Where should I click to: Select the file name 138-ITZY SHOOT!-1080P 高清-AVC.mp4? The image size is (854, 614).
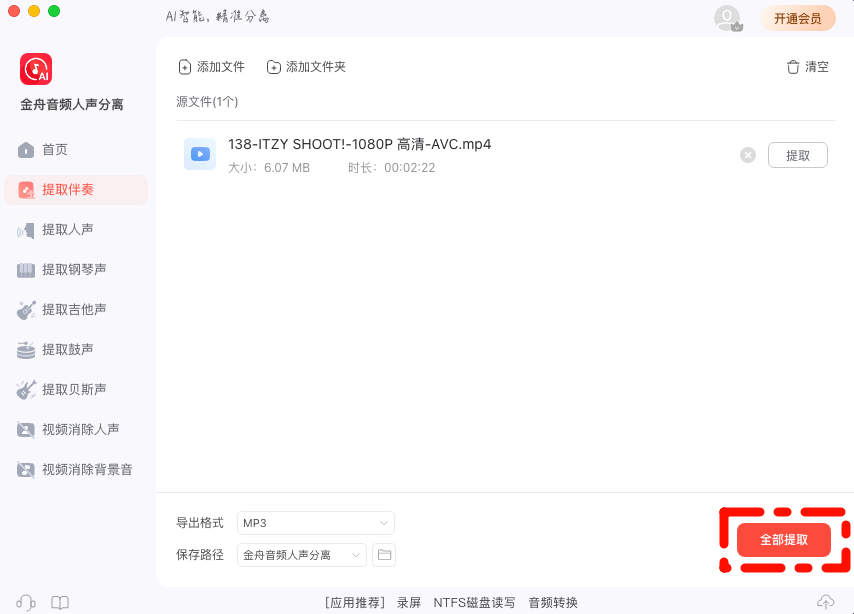[x=359, y=144]
